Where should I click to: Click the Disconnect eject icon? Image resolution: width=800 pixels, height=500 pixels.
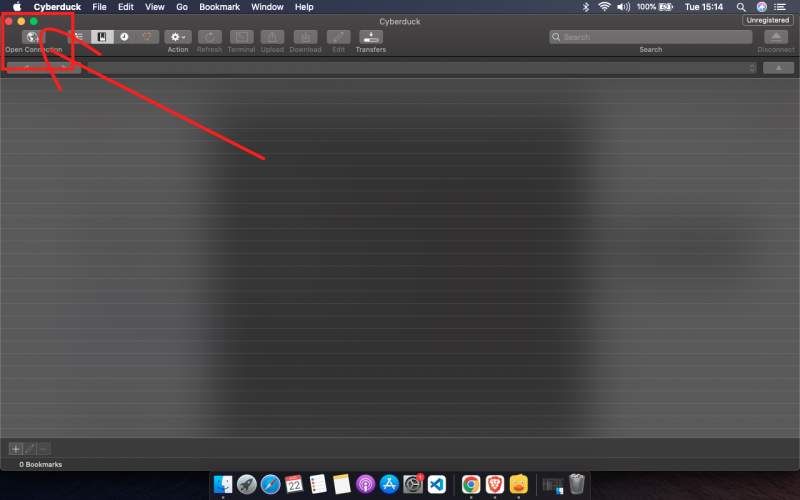pyautogui.click(x=776, y=37)
